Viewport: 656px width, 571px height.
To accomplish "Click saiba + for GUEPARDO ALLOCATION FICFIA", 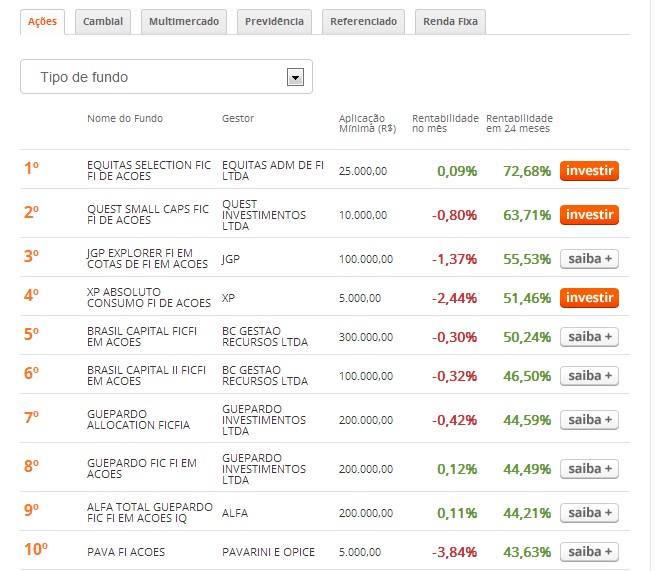I will tap(589, 420).
